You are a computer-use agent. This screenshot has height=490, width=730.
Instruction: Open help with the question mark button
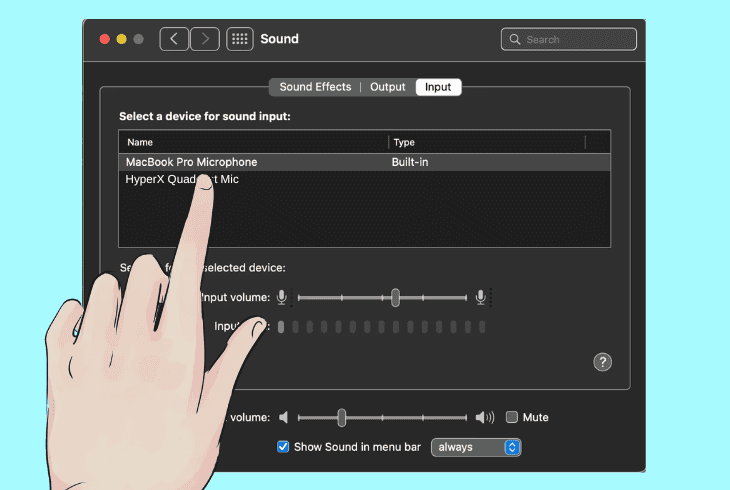click(602, 362)
